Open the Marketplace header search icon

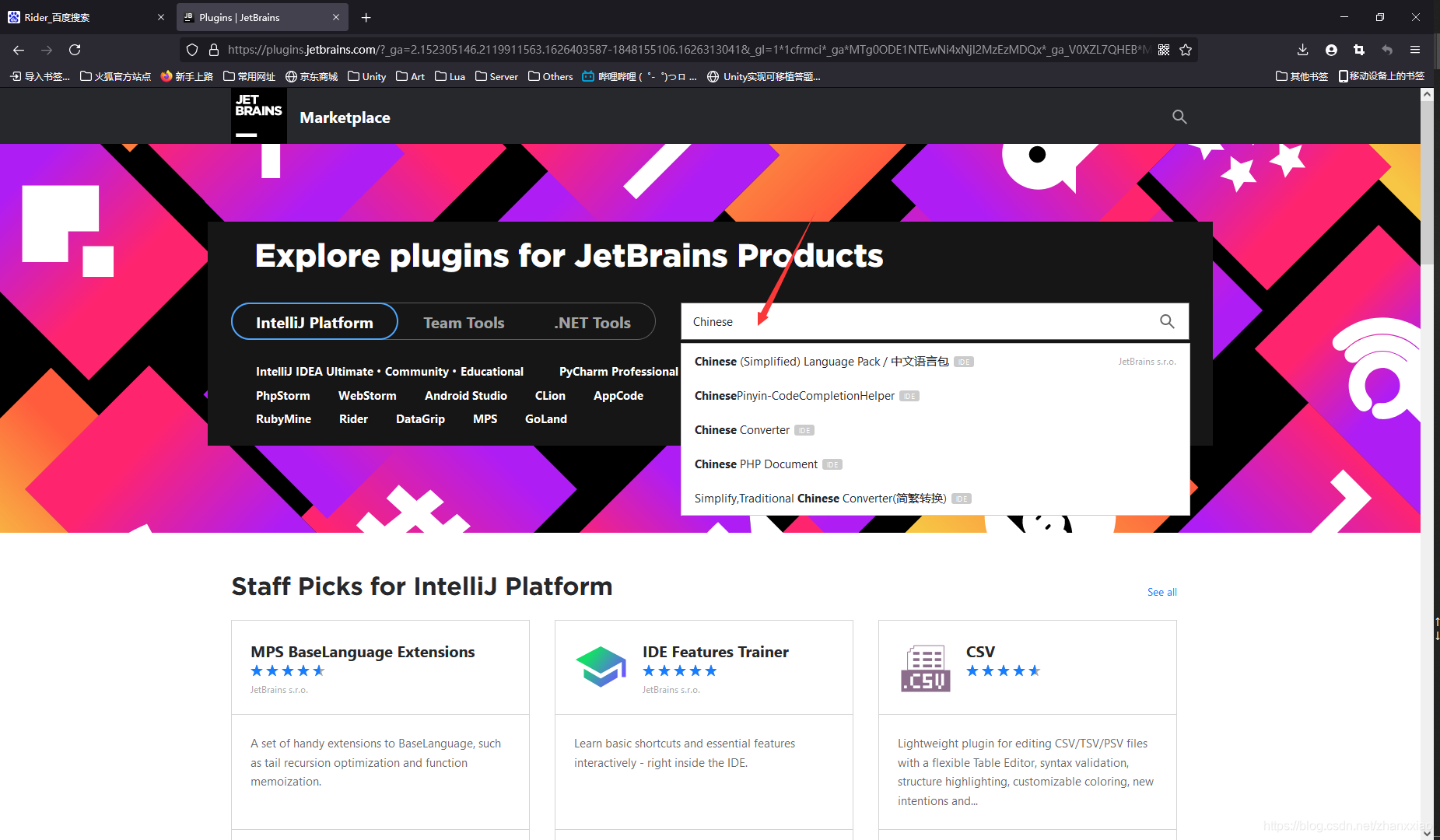pyautogui.click(x=1179, y=117)
